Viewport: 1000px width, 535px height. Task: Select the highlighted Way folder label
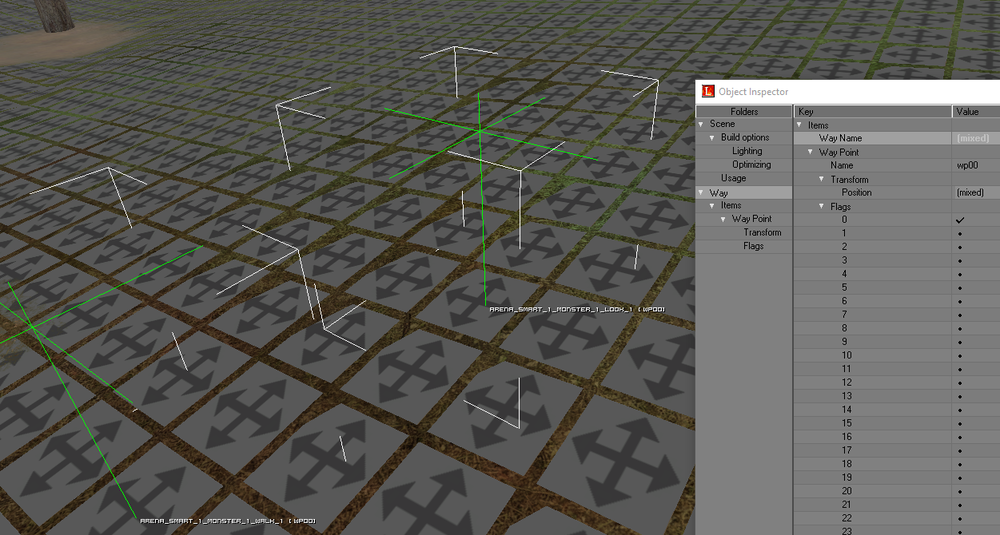click(719, 193)
